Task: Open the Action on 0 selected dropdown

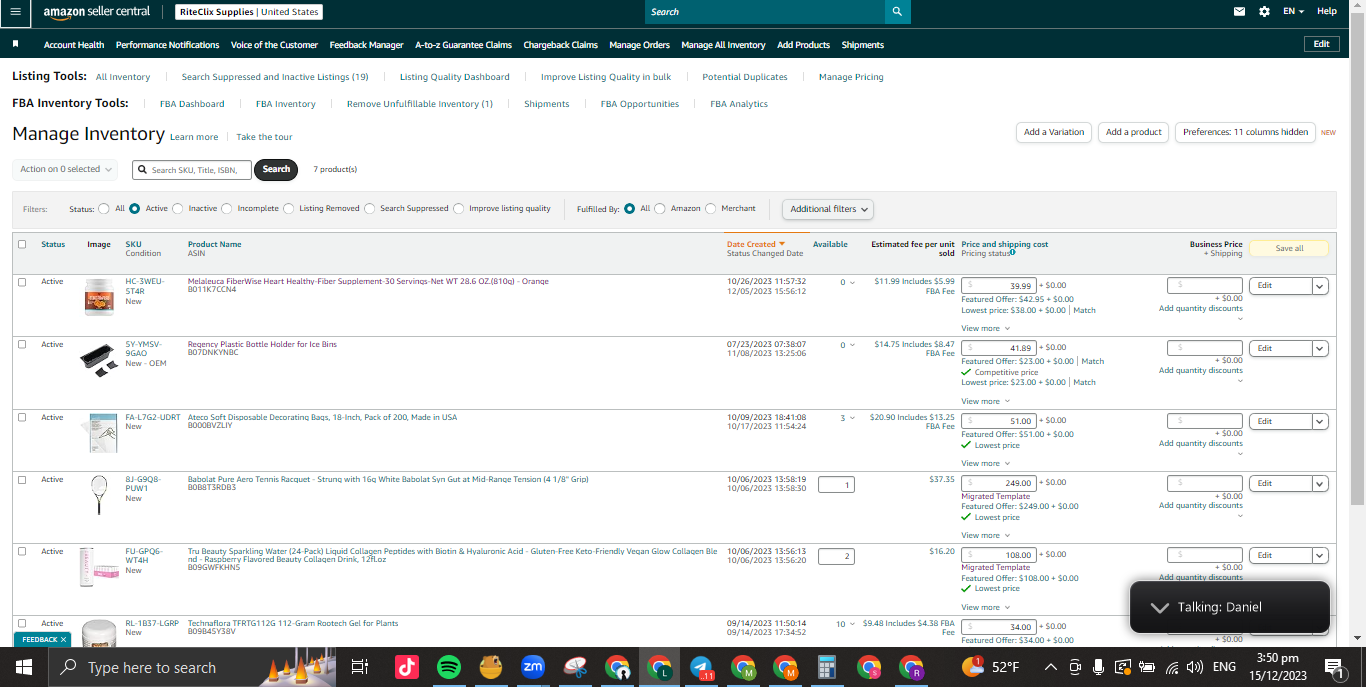Action: click(65, 169)
